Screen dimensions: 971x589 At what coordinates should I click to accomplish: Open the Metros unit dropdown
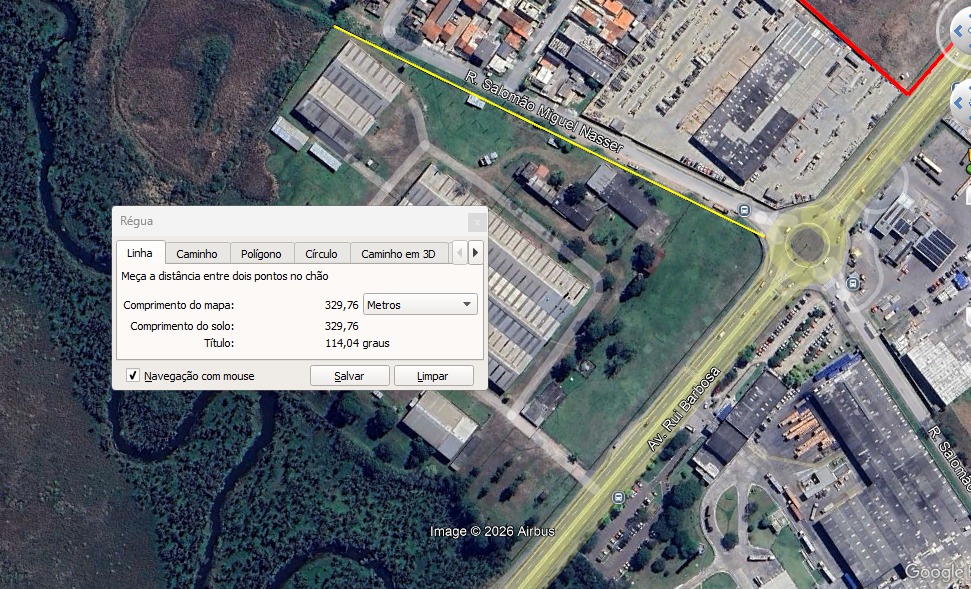[x=421, y=305]
